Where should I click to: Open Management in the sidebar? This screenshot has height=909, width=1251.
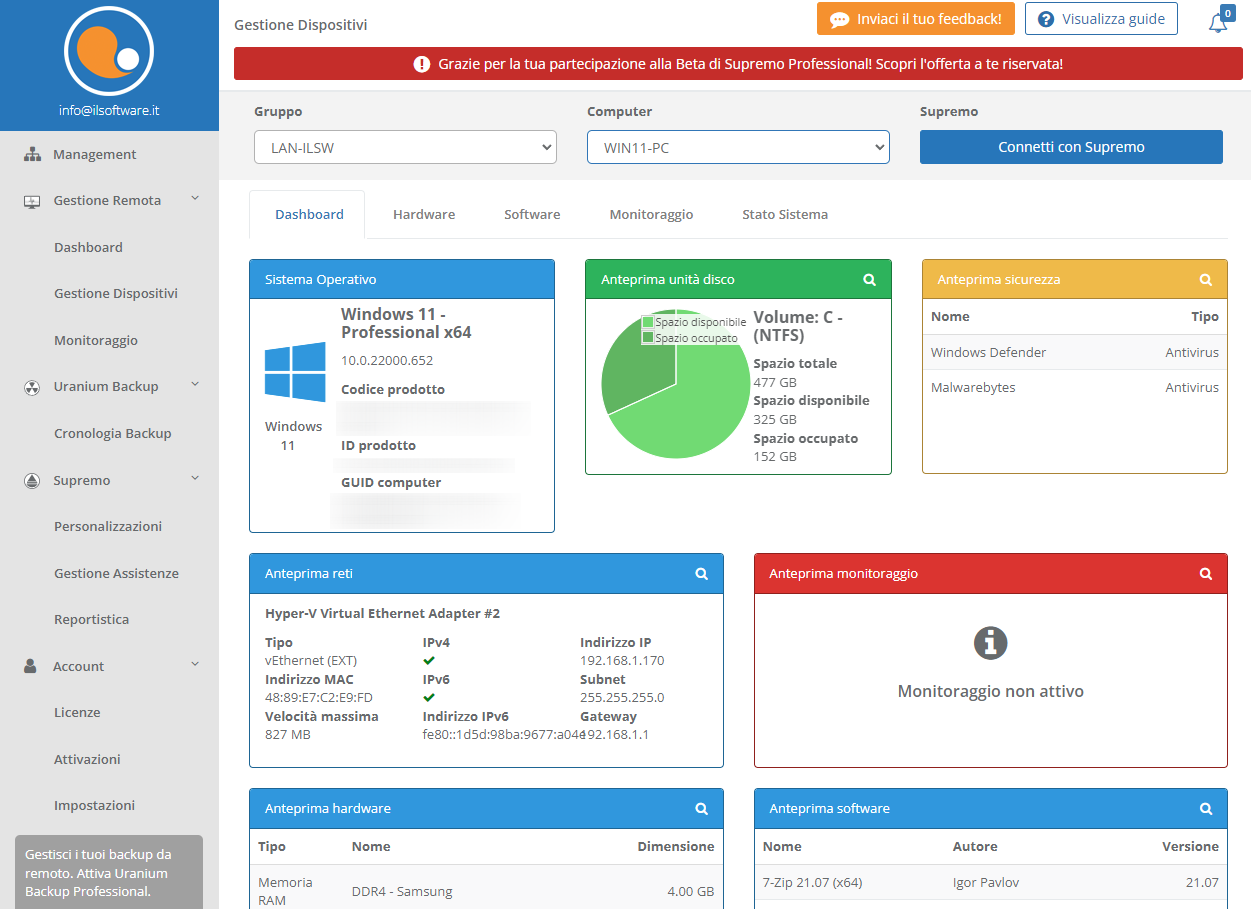[95, 155]
